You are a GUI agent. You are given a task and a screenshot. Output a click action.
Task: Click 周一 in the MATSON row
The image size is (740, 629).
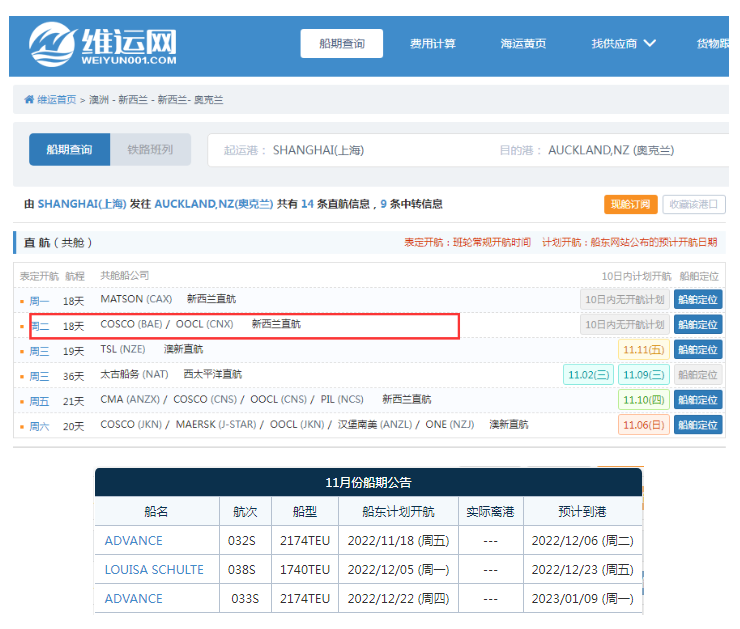click(39, 301)
